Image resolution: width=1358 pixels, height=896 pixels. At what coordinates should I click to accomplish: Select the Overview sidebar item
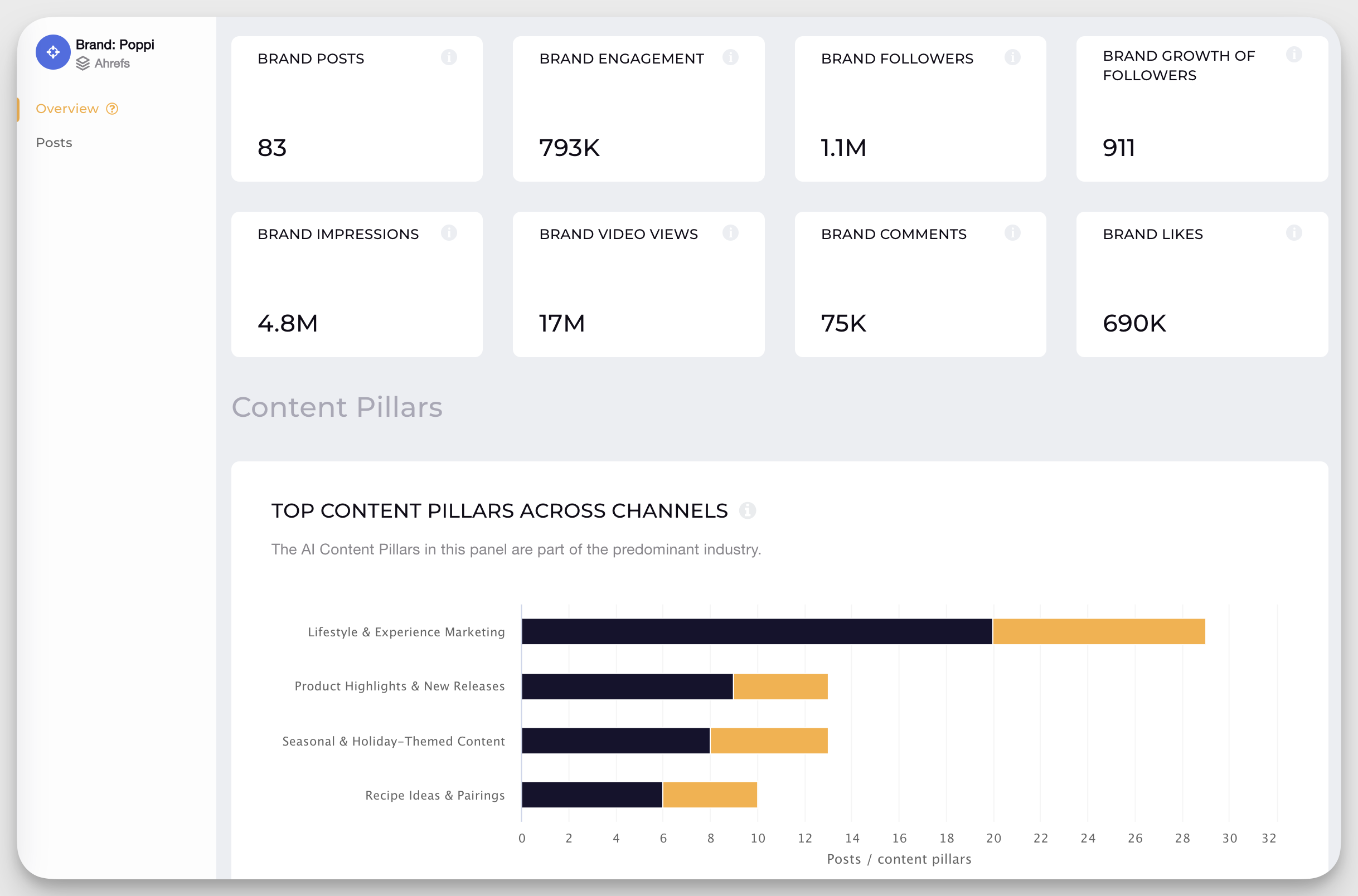67,109
